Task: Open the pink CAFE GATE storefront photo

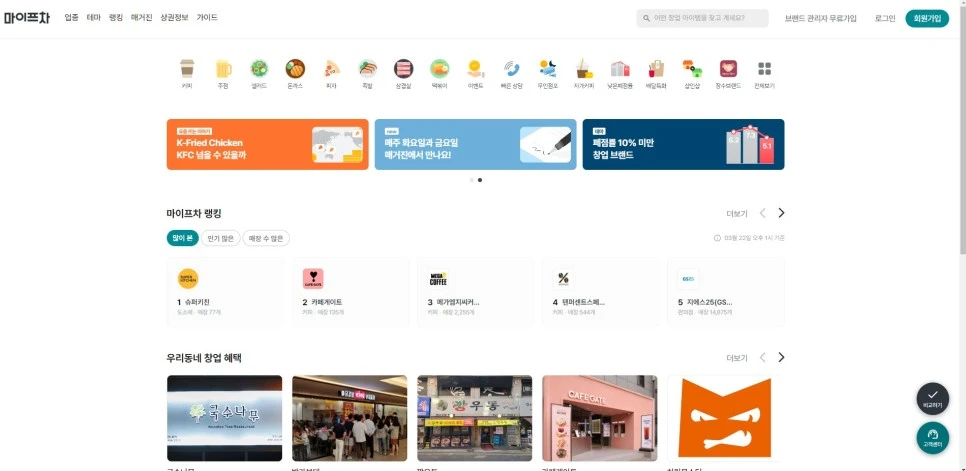Action: click(599, 418)
